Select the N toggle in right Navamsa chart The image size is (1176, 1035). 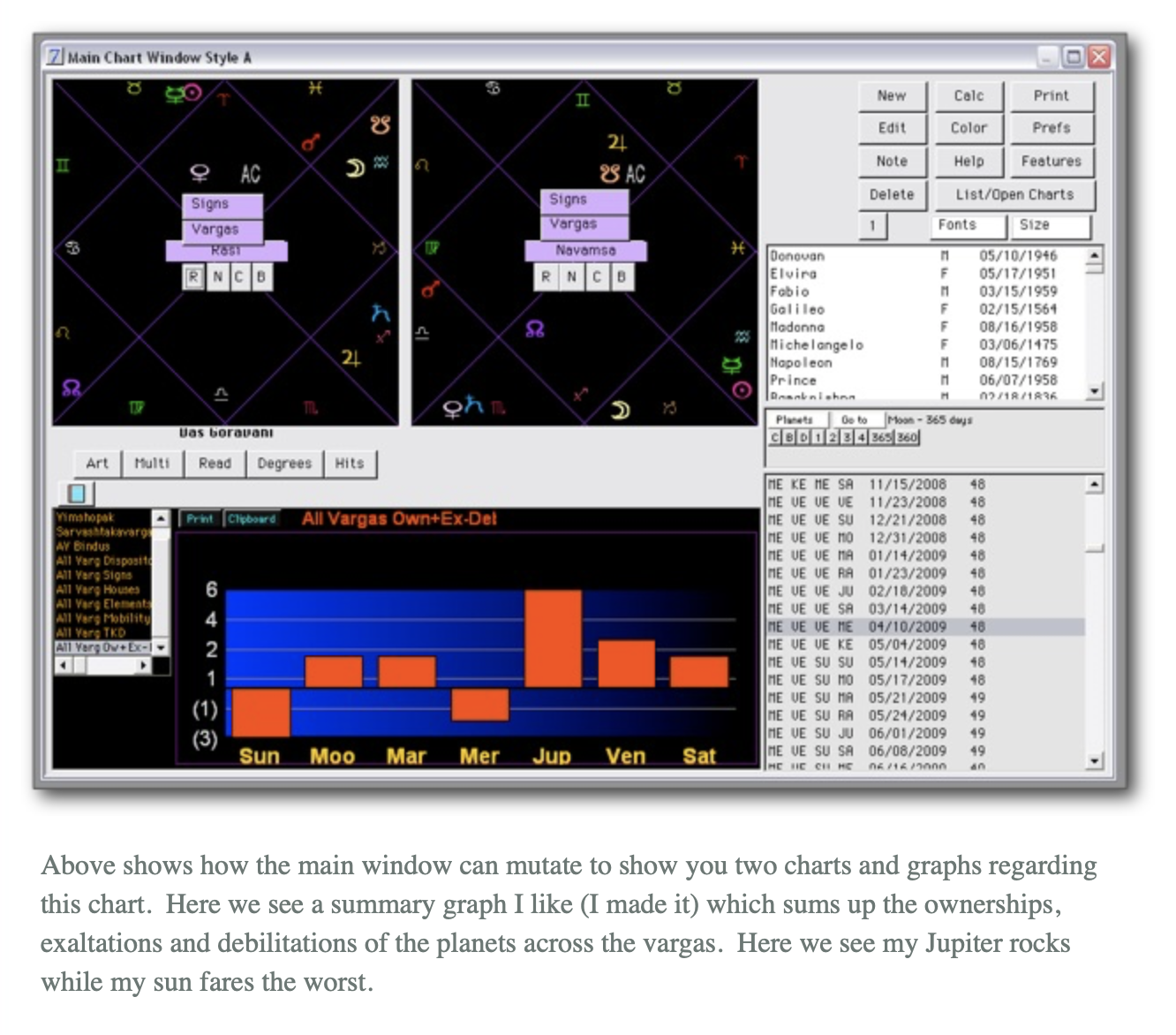coord(571,277)
